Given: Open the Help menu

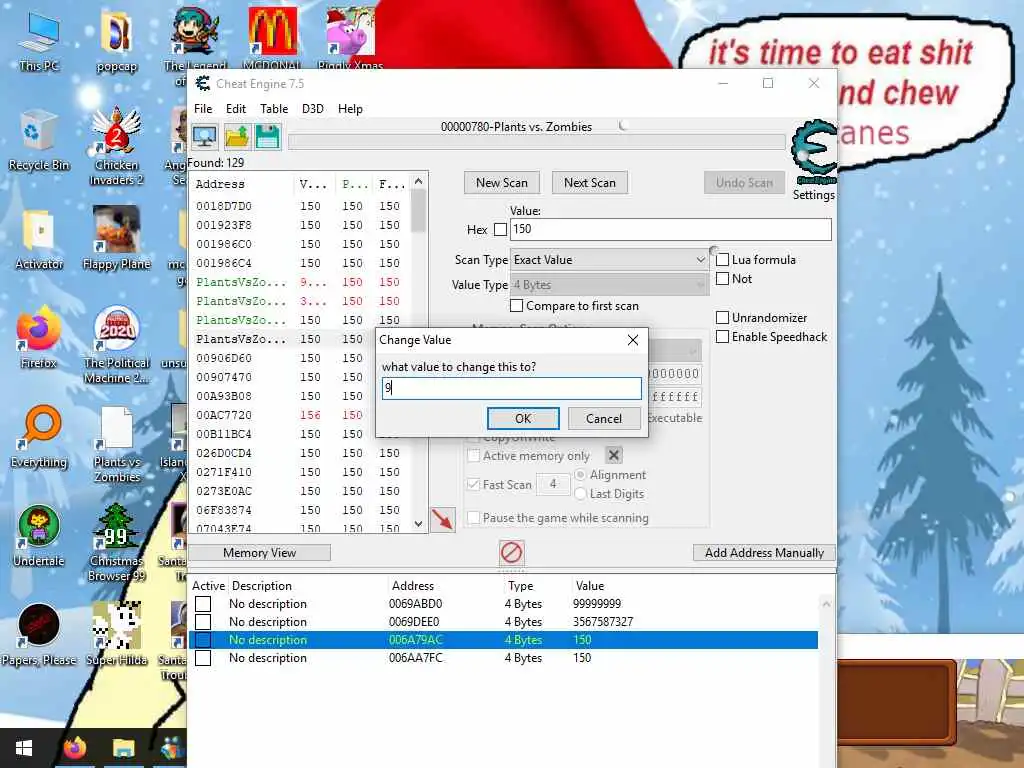Looking at the screenshot, I should 350,108.
